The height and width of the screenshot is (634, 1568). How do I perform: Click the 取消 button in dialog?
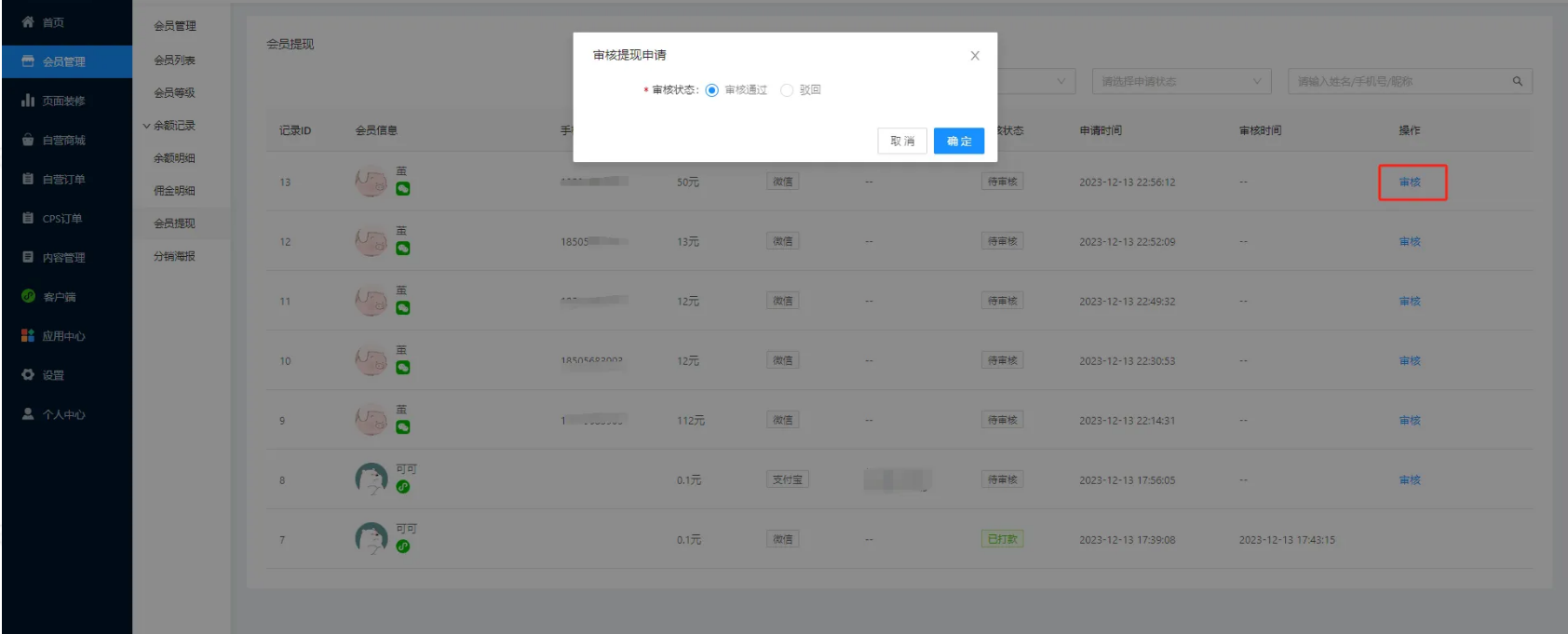coord(902,141)
